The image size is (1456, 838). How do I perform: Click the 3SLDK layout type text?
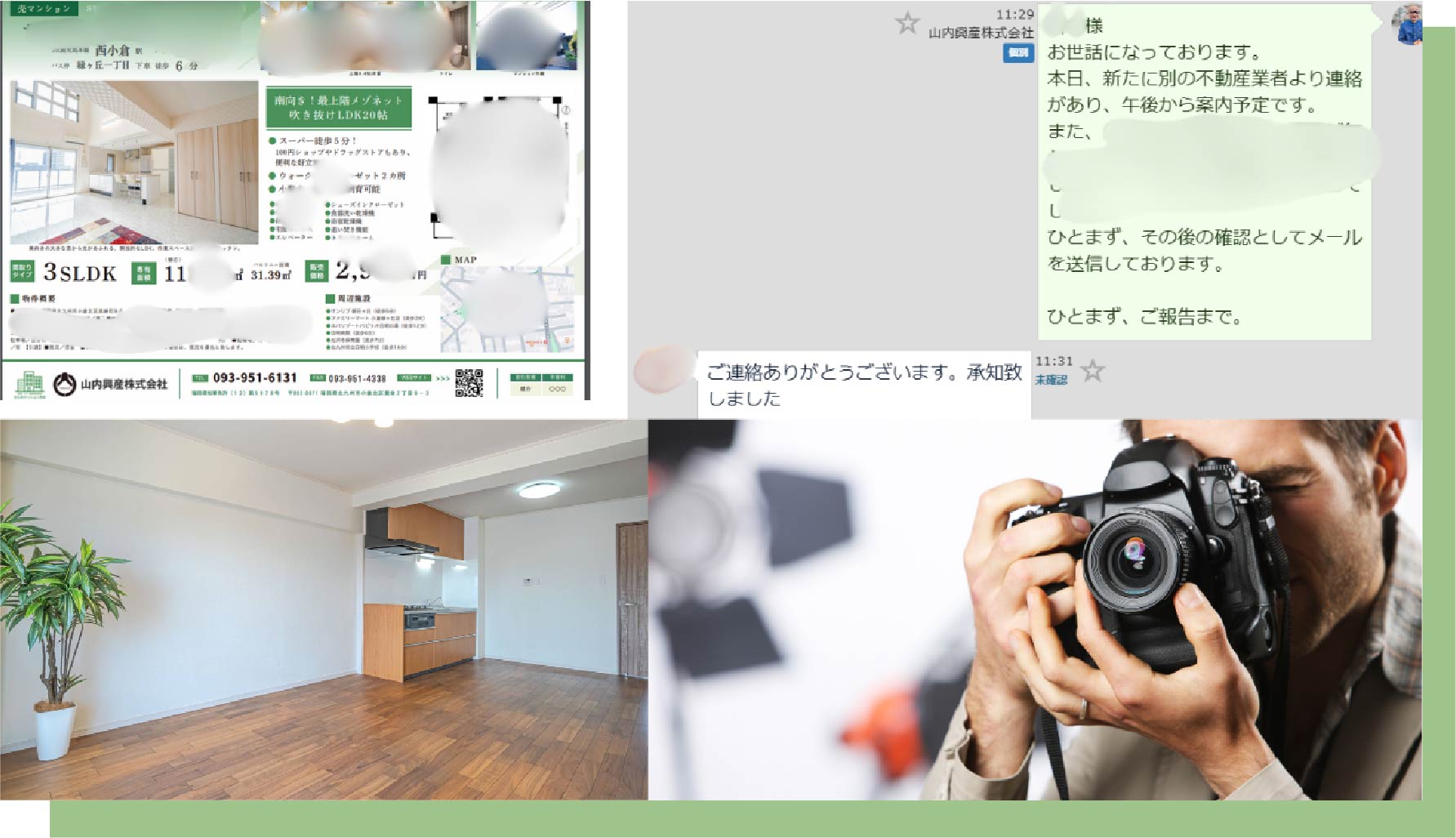point(79,273)
